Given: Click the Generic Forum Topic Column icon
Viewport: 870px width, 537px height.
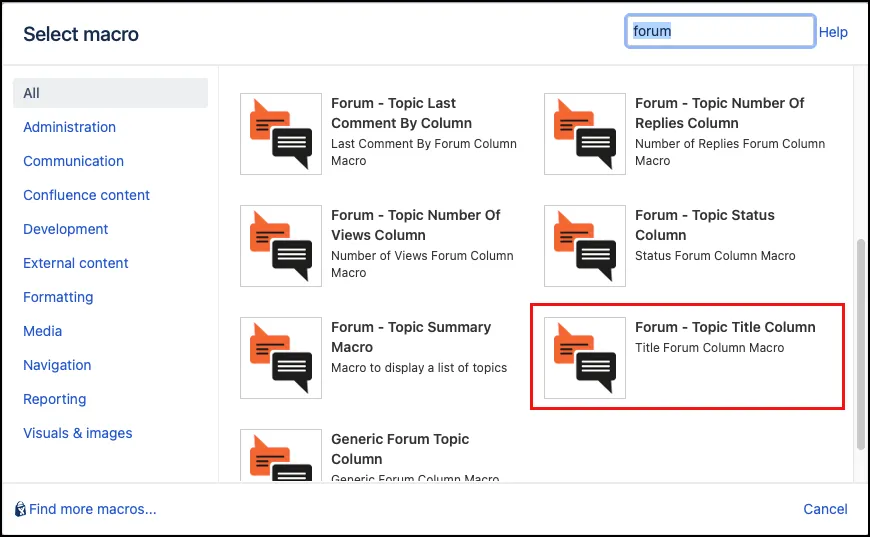Looking at the screenshot, I should click(x=281, y=455).
